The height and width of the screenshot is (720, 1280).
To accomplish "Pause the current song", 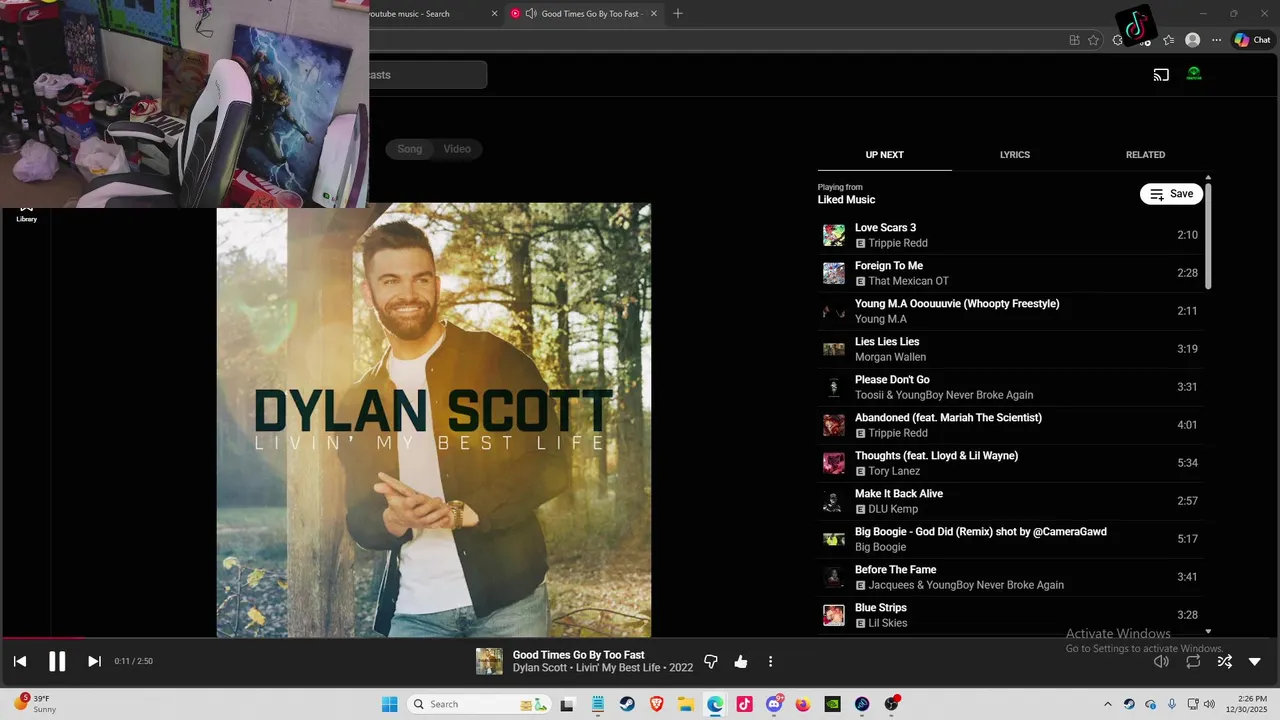I will [x=57, y=661].
